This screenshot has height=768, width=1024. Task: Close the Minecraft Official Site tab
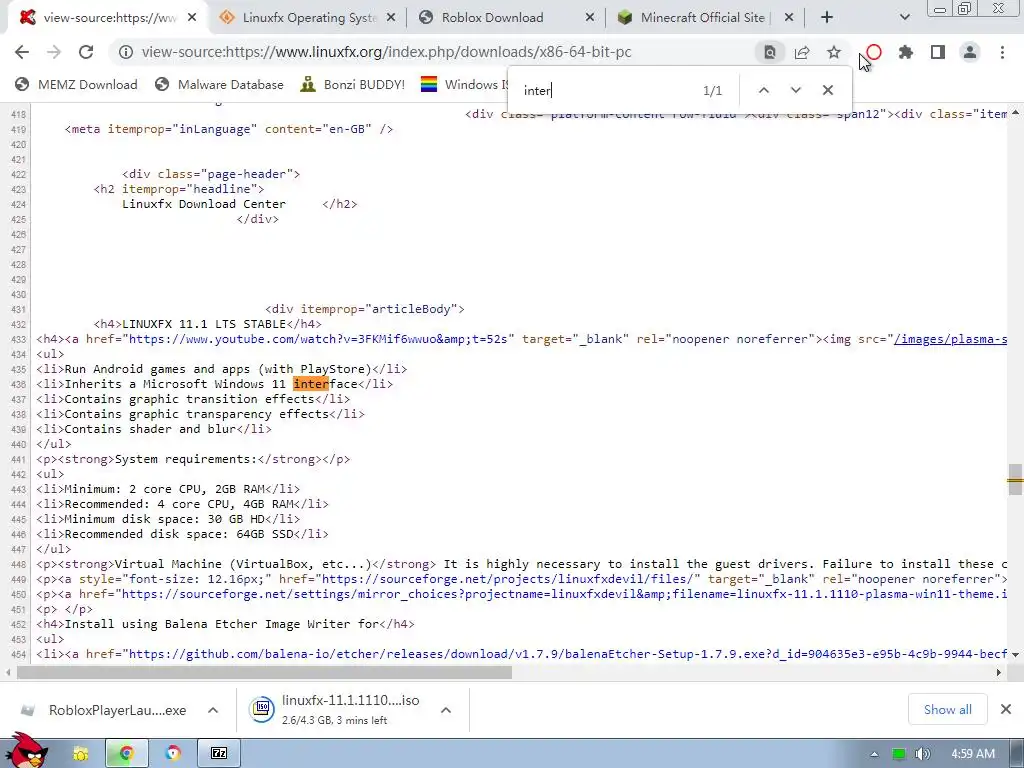pyautogui.click(x=789, y=18)
